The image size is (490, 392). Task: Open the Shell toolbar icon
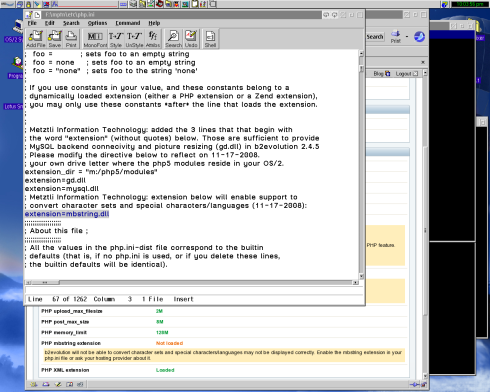point(210,39)
